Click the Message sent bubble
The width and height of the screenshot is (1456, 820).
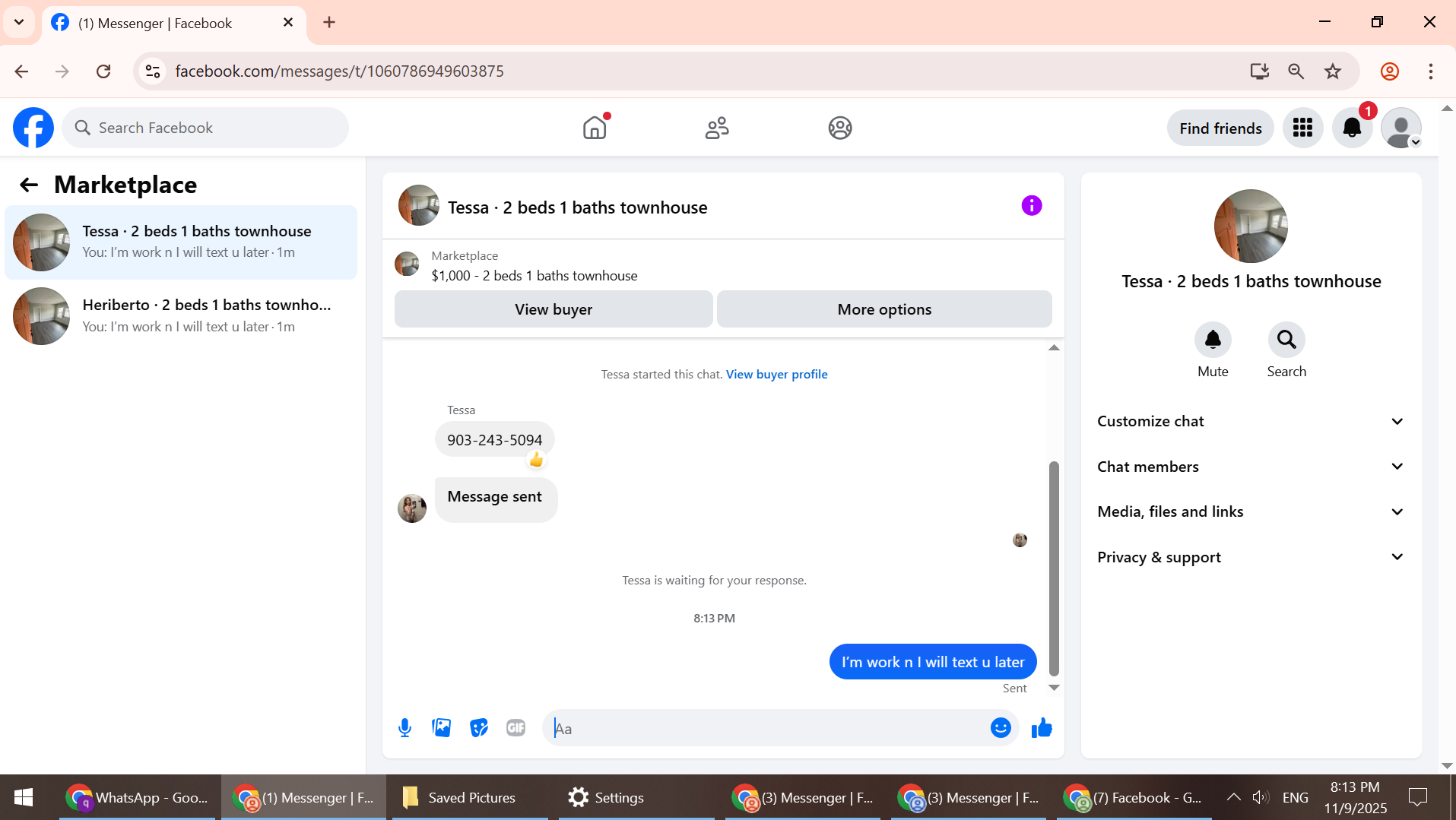click(496, 499)
